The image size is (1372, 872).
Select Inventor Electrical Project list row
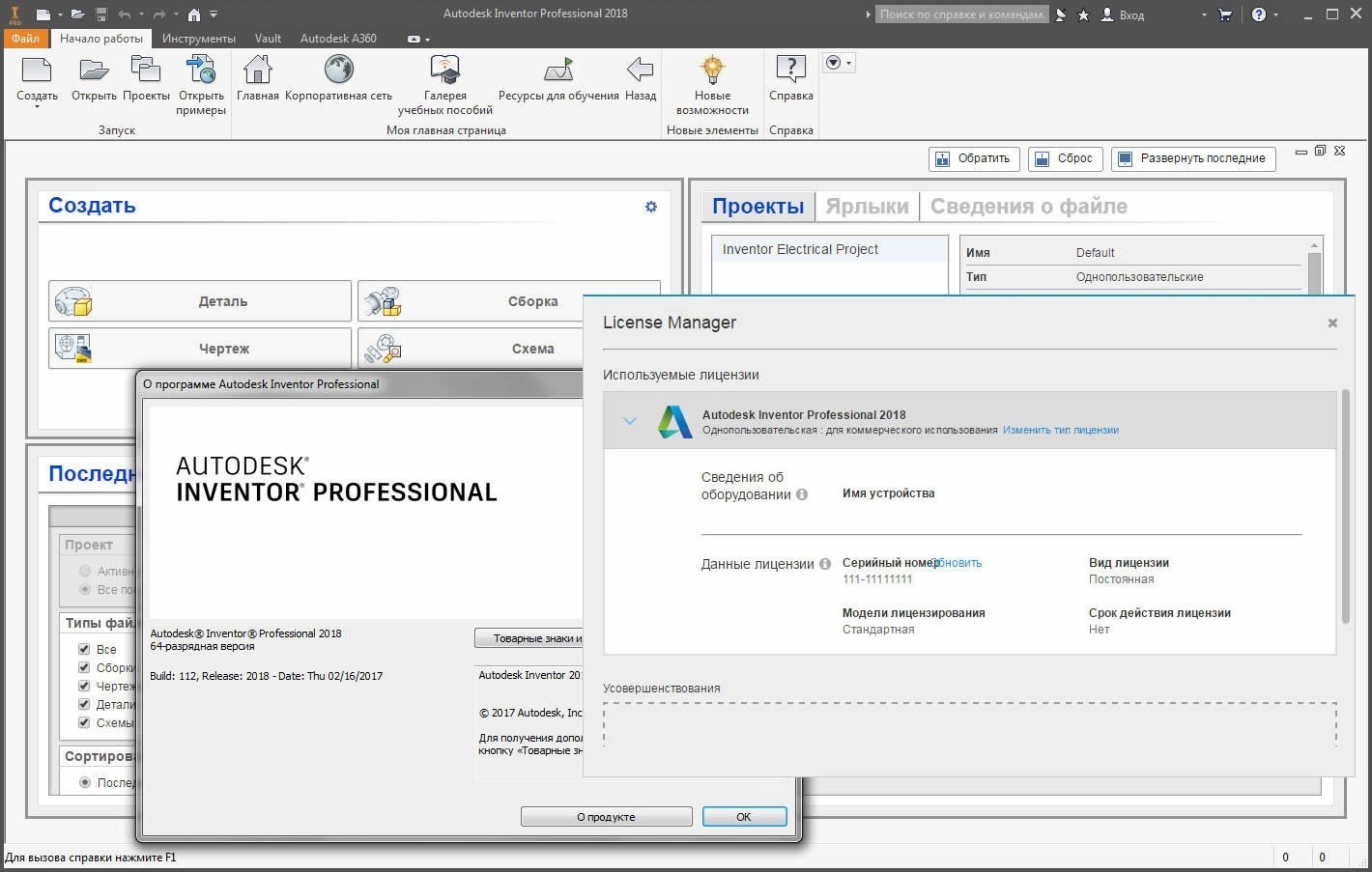830,249
